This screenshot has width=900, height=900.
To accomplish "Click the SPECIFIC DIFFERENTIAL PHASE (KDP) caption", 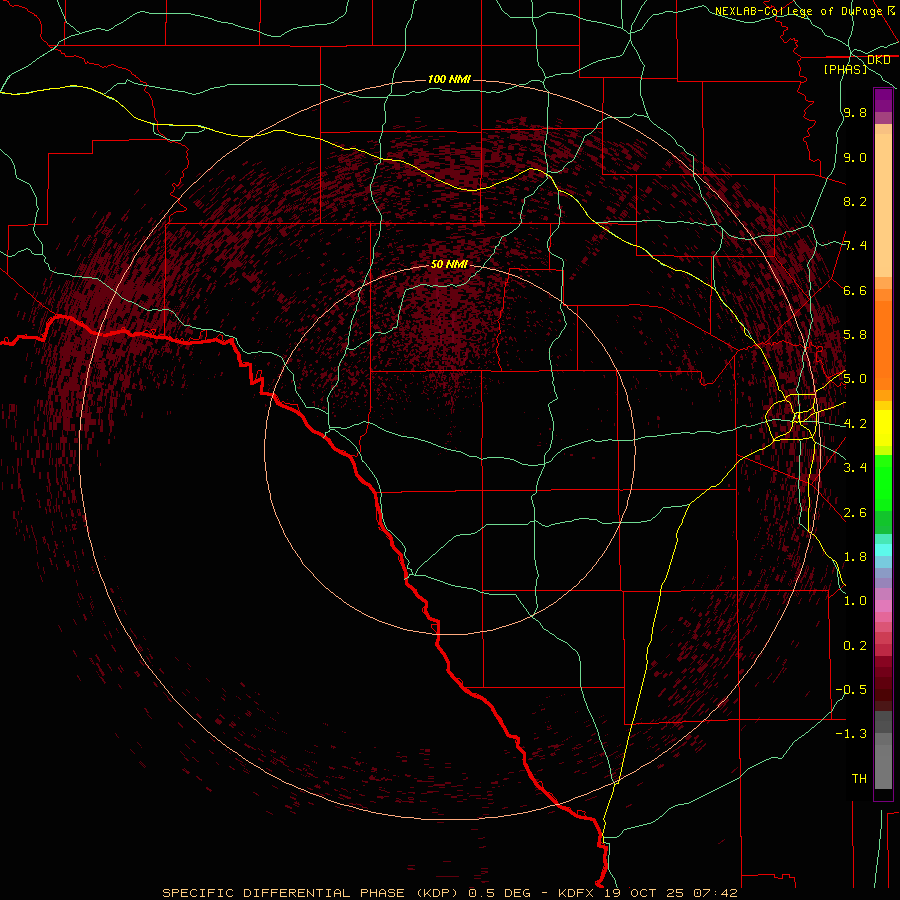I will pos(312,893).
